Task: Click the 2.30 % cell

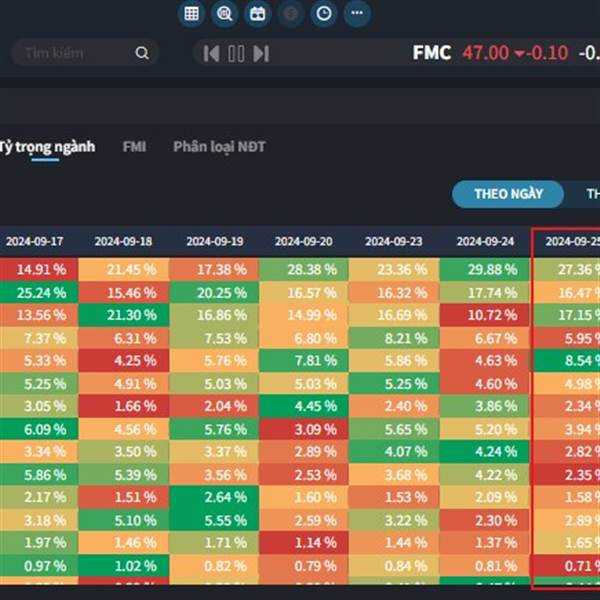Action: tap(485, 520)
